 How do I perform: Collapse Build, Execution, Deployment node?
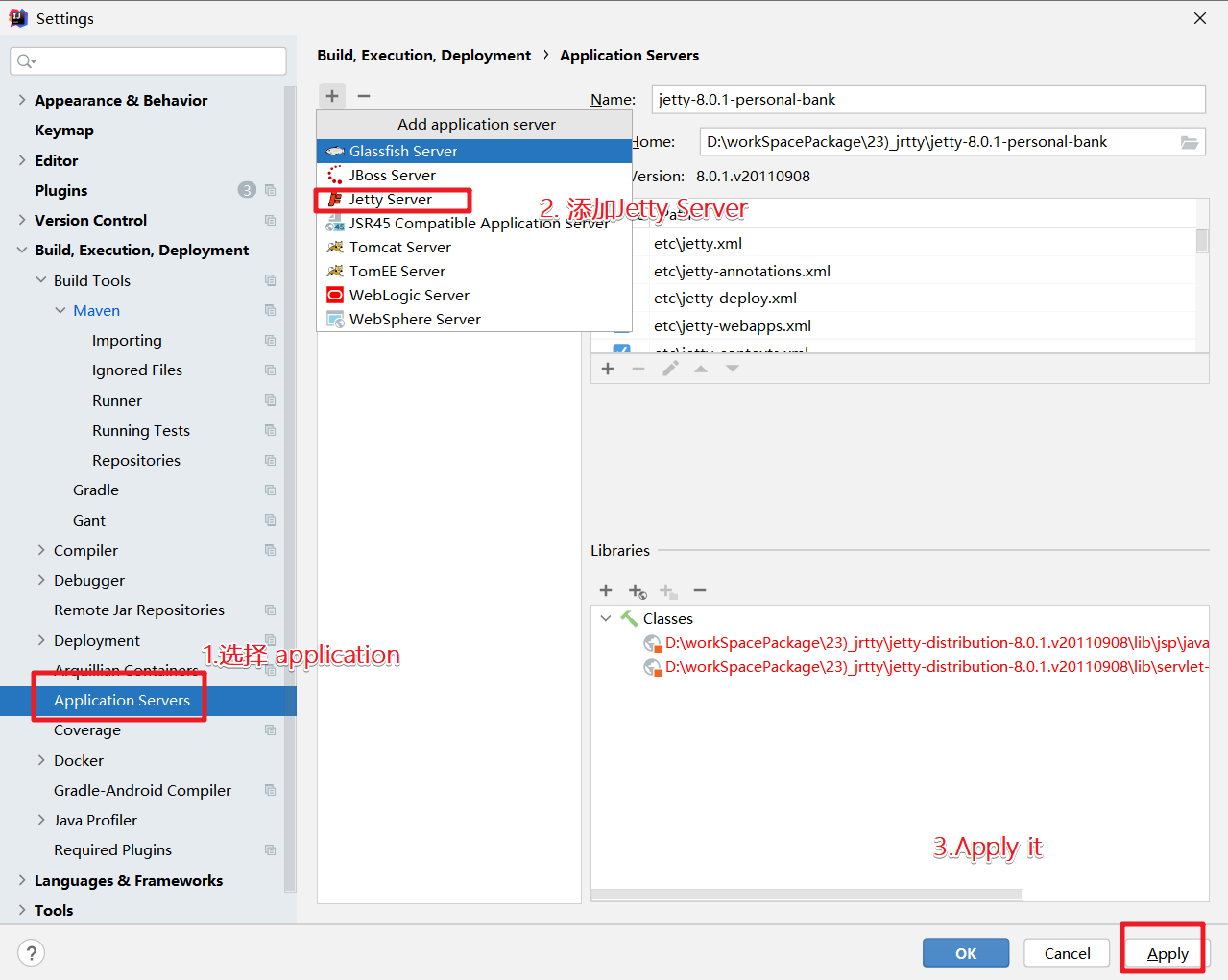pos(22,250)
